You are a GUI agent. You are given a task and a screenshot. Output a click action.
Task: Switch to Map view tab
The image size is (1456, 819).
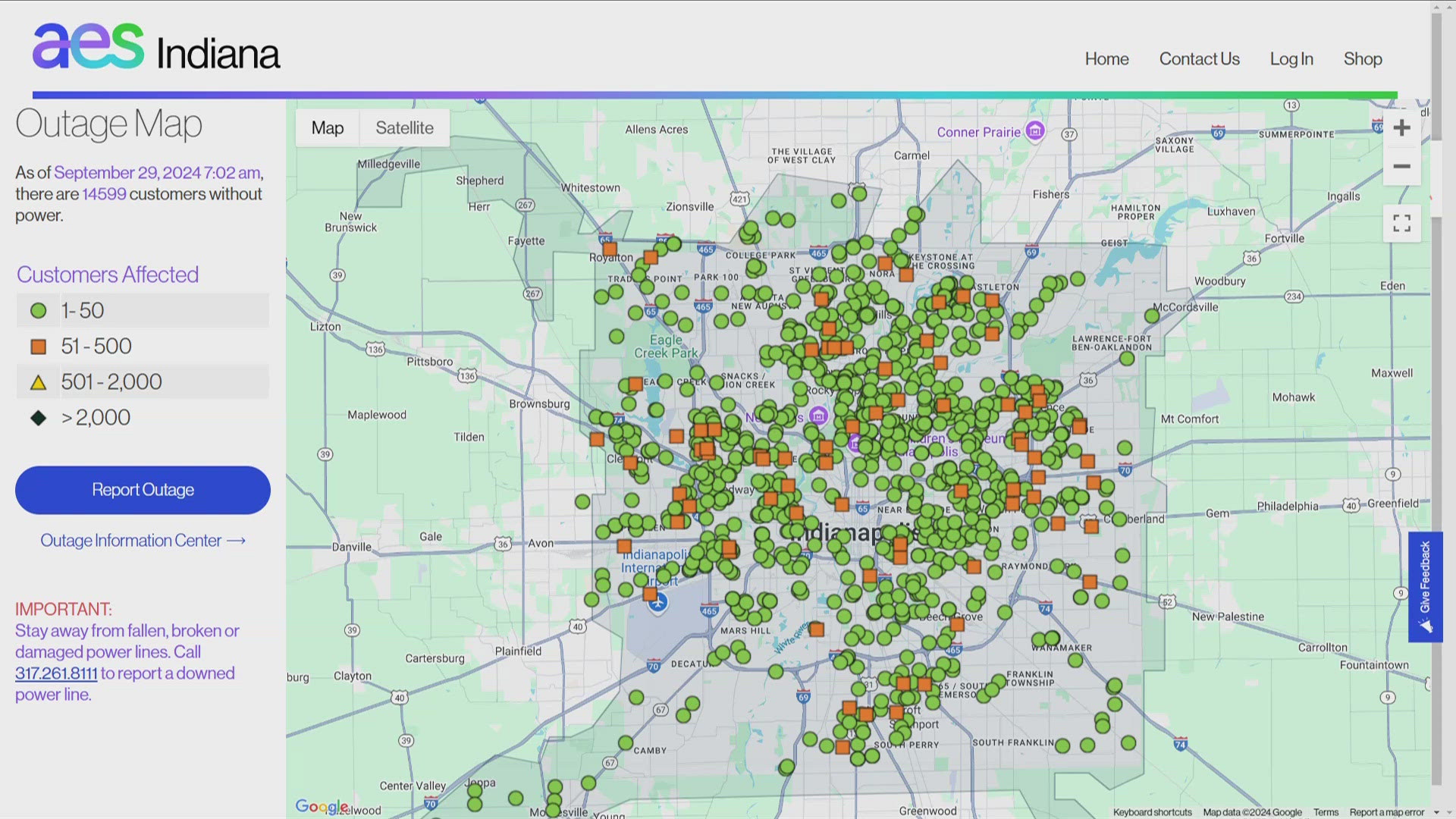coord(328,127)
